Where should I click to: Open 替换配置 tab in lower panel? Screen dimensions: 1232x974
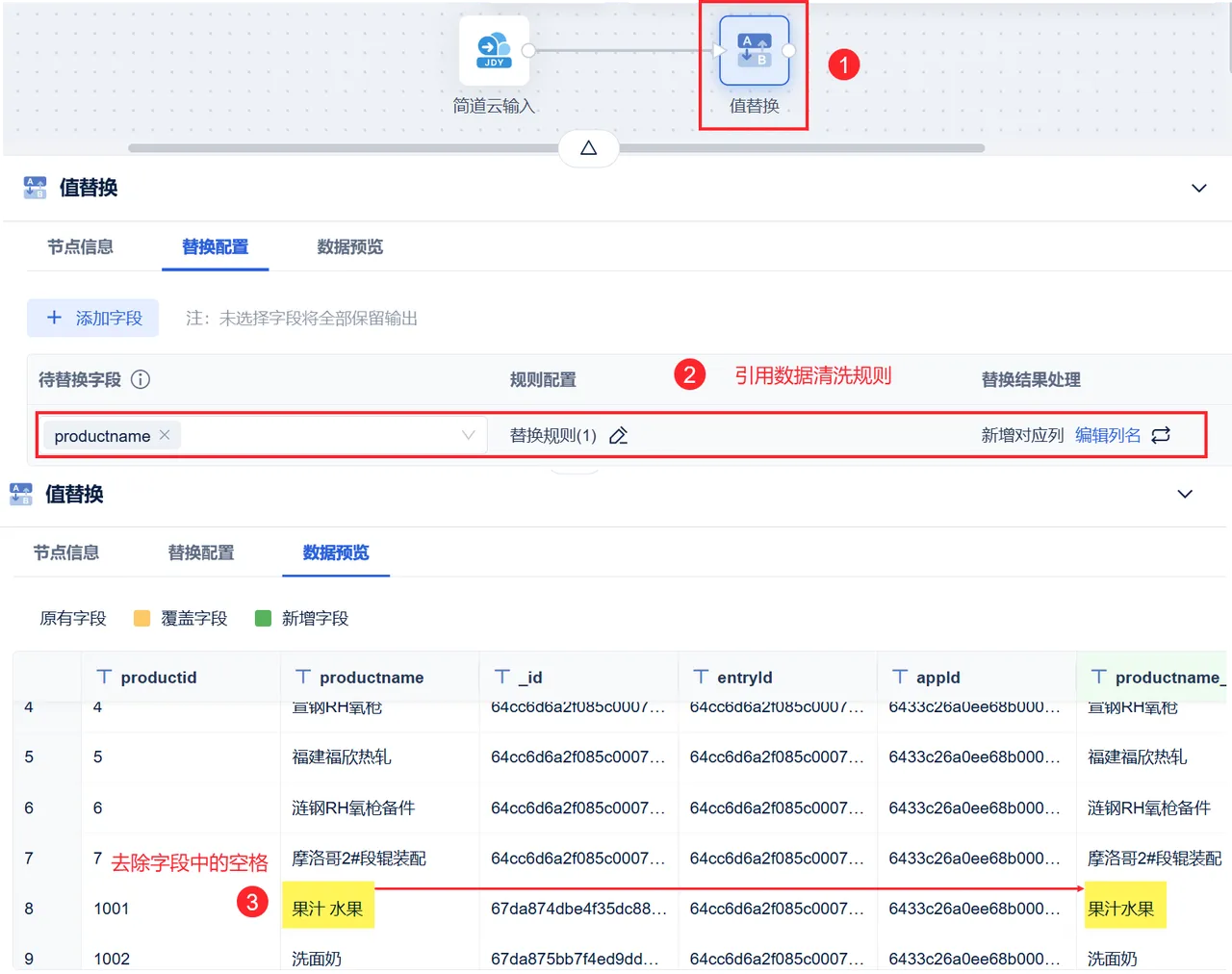pos(200,553)
